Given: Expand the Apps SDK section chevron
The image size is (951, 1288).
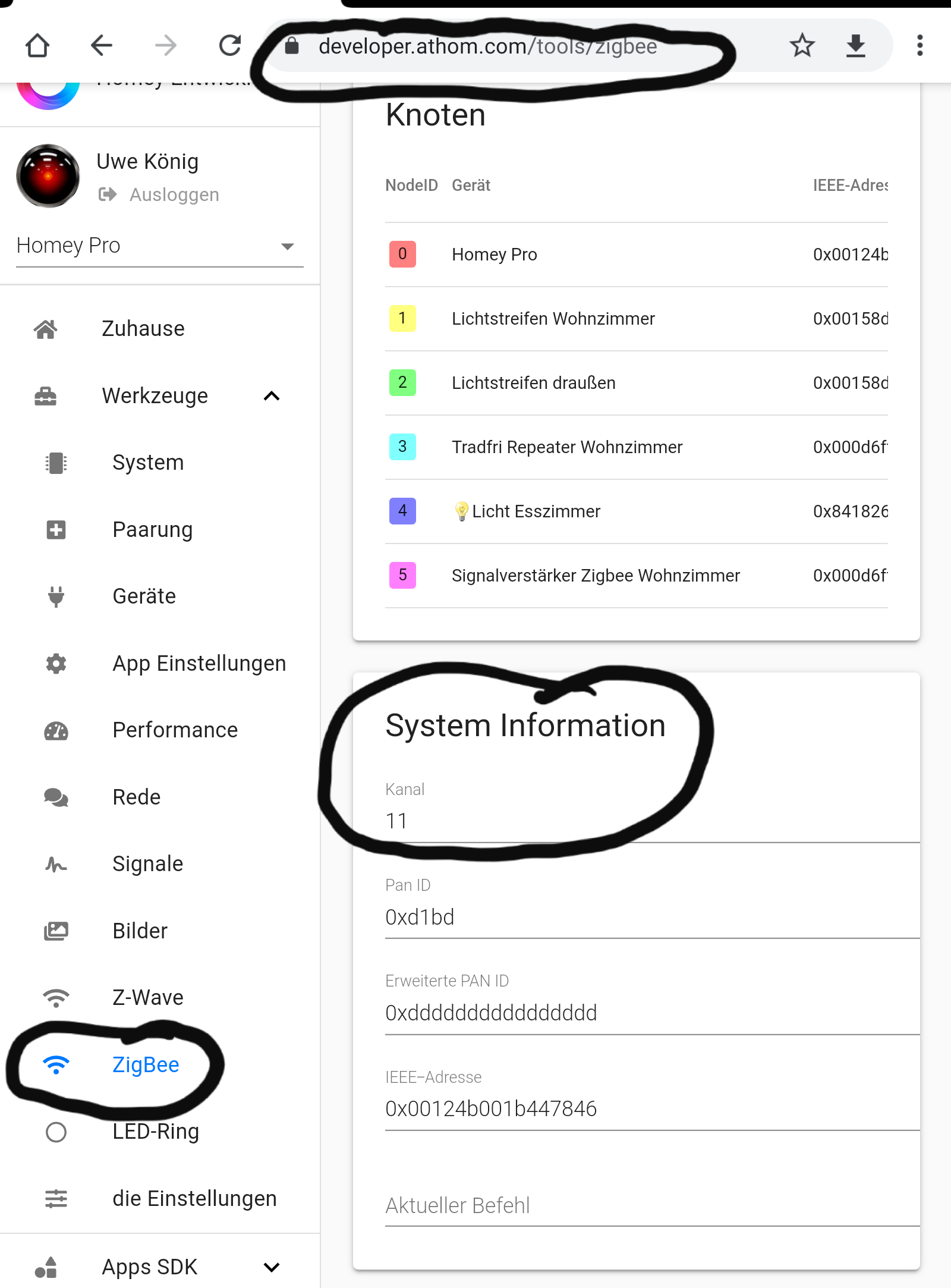Looking at the screenshot, I should click(272, 1267).
